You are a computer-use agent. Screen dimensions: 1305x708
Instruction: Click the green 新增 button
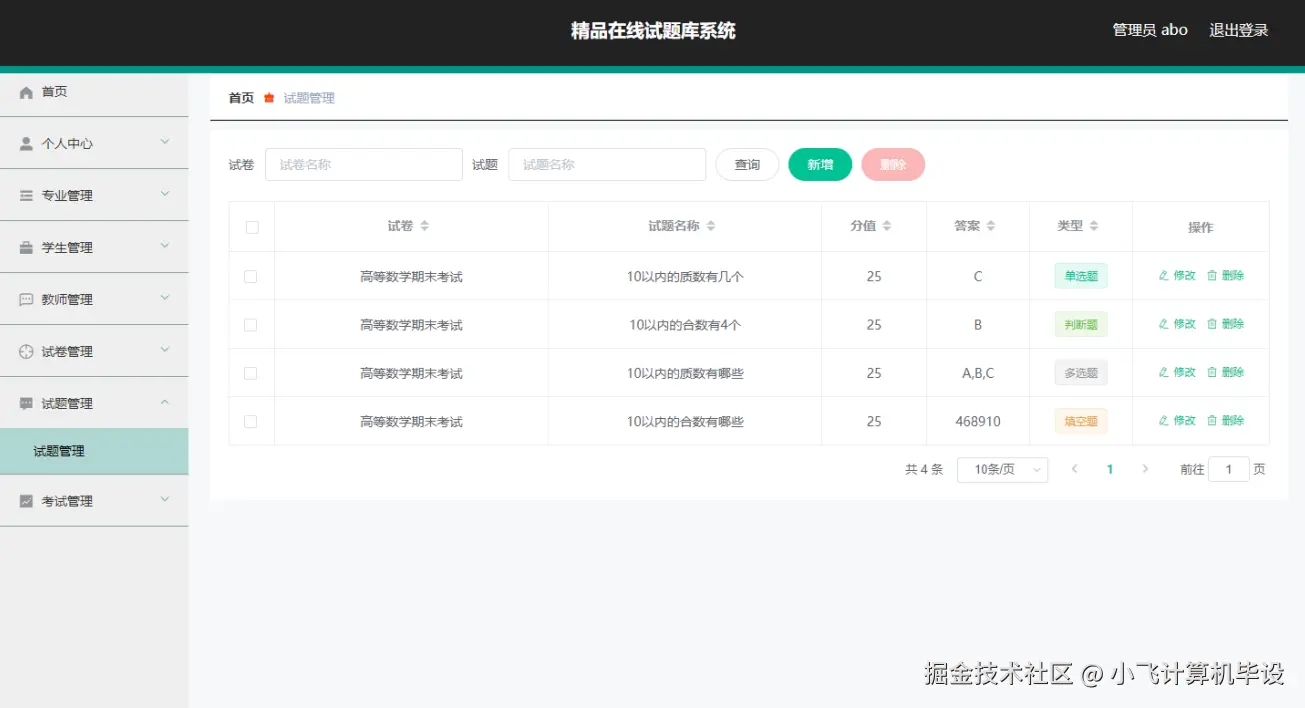point(820,165)
